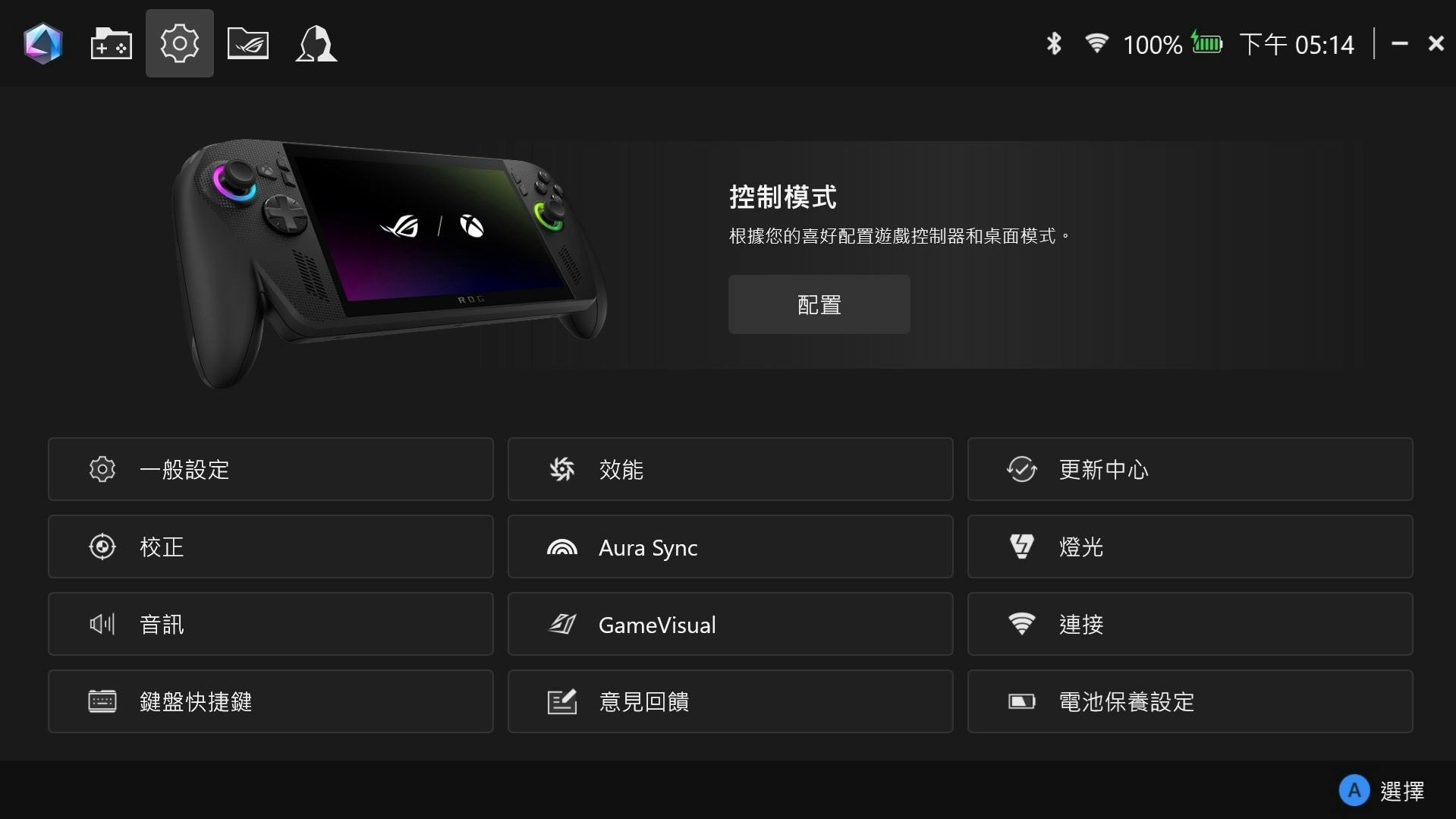Click the 配置 button under 控制模式
1456x819 pixels.
(819, 304)
